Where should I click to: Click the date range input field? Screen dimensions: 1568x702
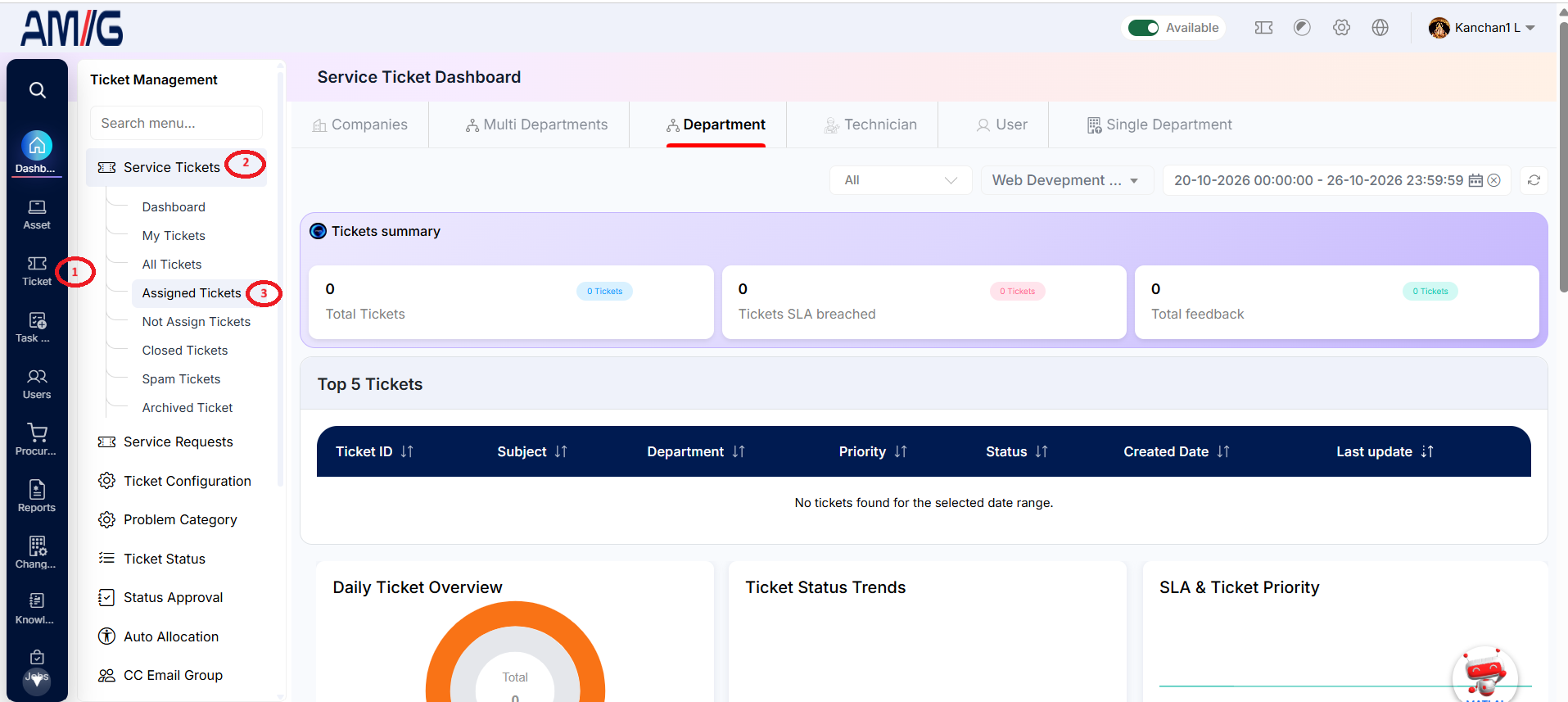[1337, 180]
